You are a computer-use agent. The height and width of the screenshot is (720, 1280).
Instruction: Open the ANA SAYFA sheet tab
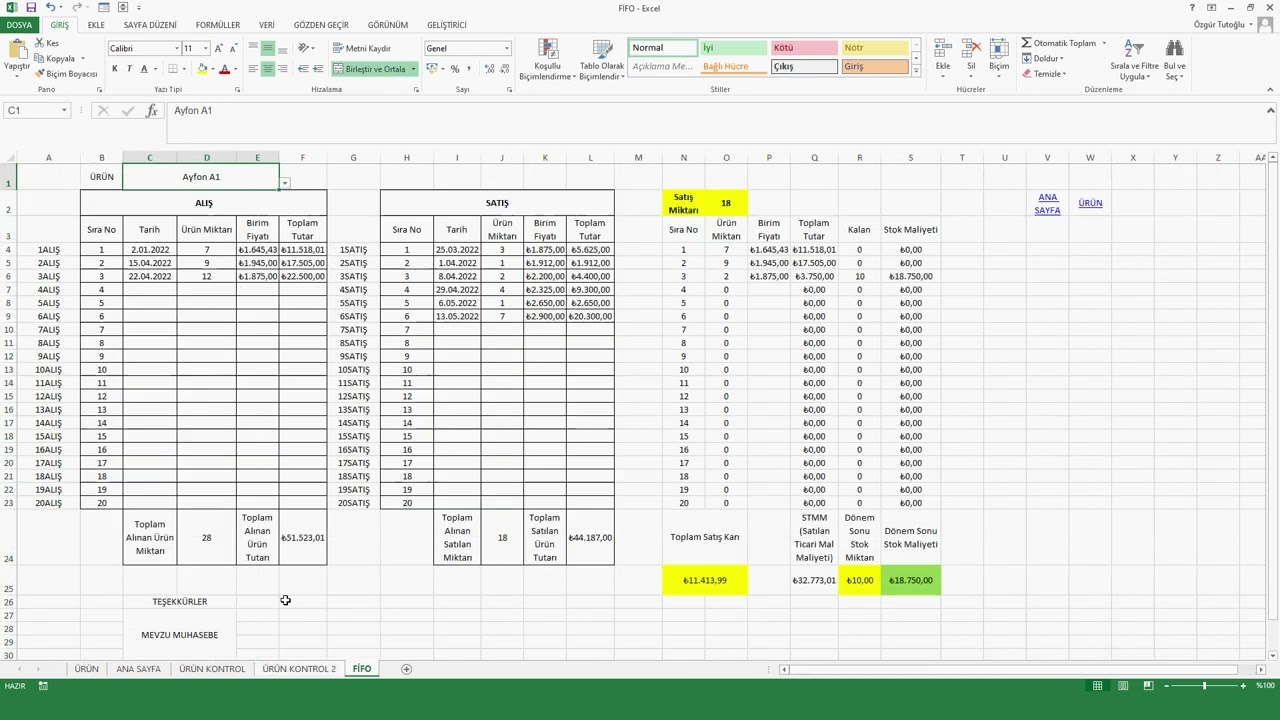coord(138,669)
